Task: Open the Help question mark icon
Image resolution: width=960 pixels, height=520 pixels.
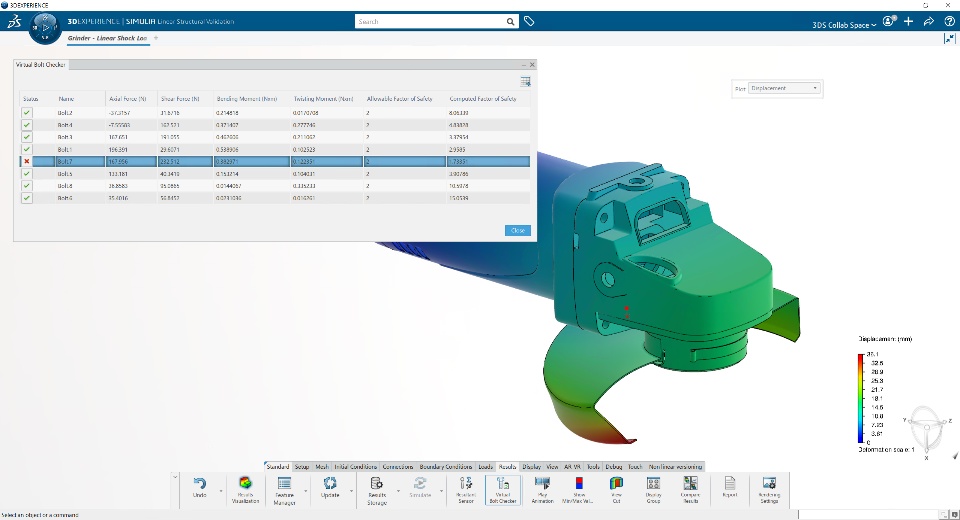Action: (x=949, y=21)
